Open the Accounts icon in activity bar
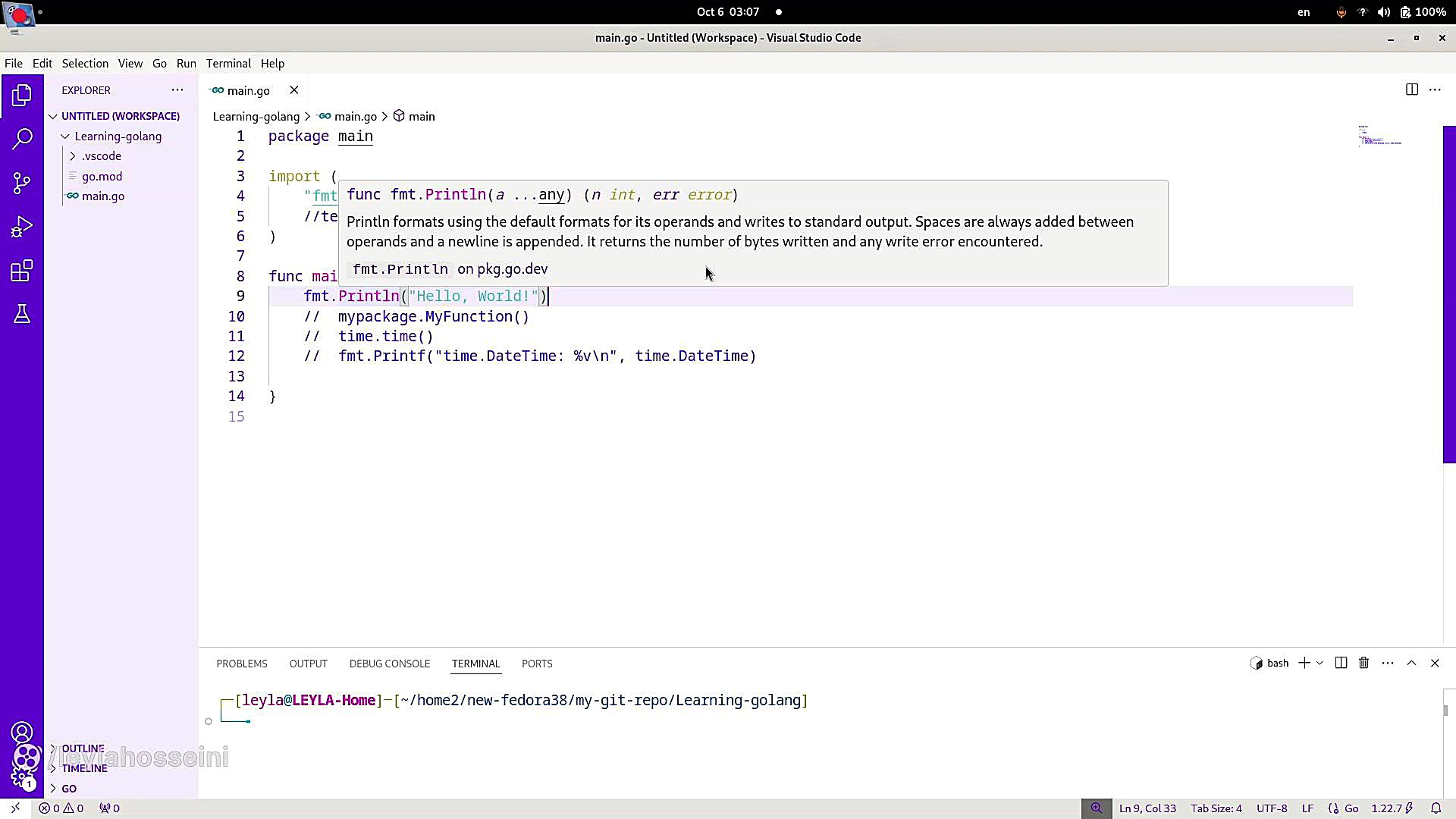1456x819 pixels. 22,733
